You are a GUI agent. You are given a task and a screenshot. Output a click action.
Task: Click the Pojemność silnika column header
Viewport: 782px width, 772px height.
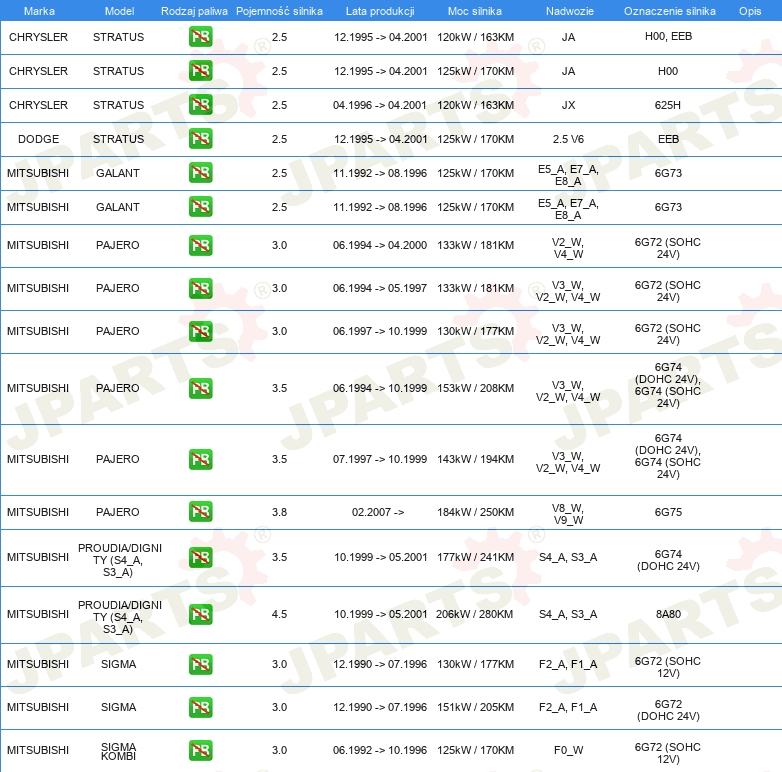(x=279, y=11)
